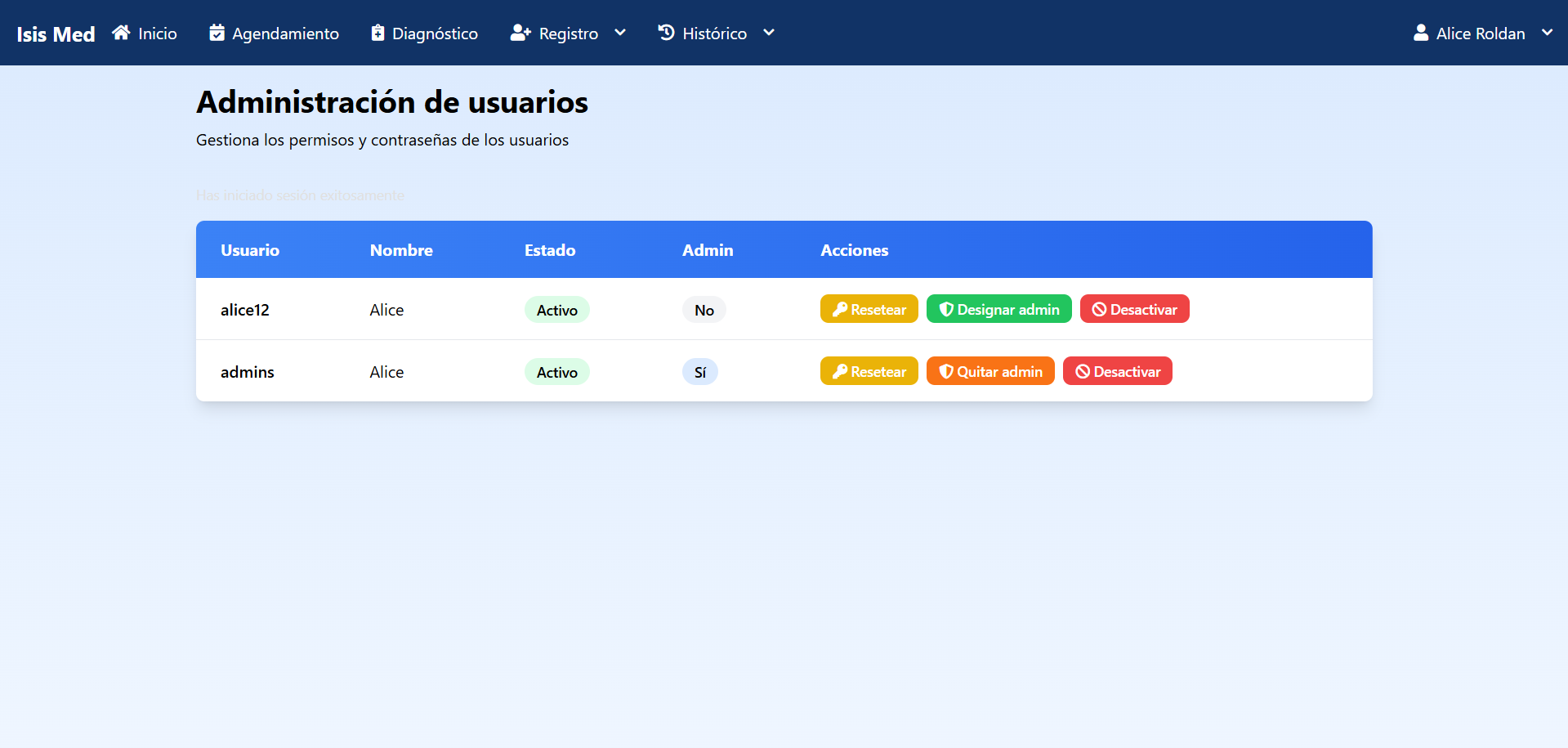Click the user profile icon beside Alice Roldan
1568x748 pixels.
coord(1421,33)
